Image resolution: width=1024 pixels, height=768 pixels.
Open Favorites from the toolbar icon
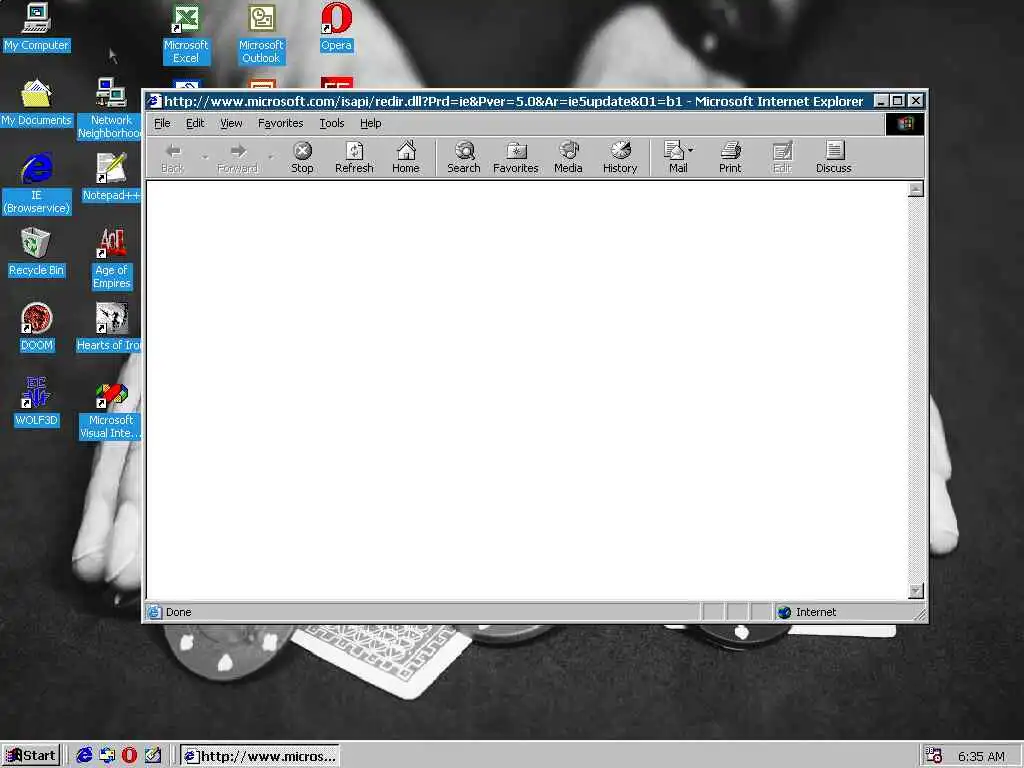click(516, 157)
